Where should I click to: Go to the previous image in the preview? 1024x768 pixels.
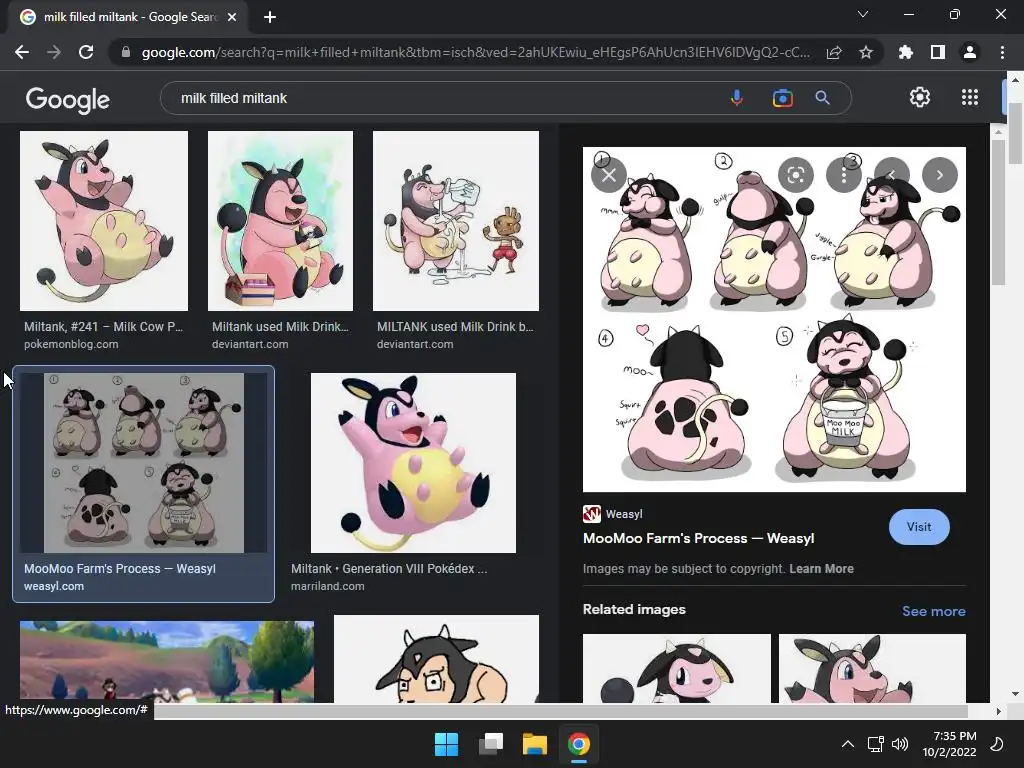pos(891,175)
